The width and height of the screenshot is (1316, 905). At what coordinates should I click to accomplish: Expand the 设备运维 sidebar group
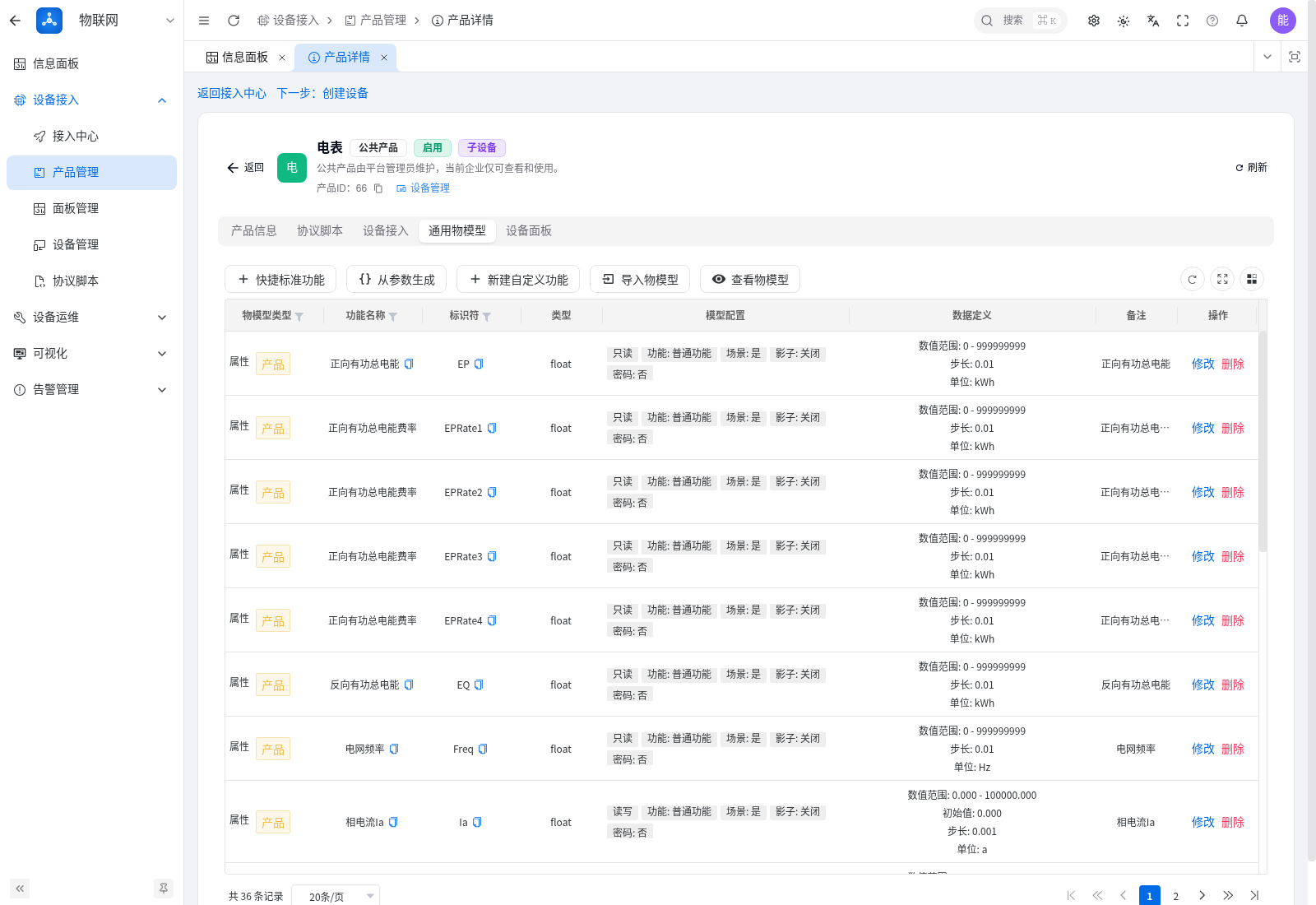91,318
